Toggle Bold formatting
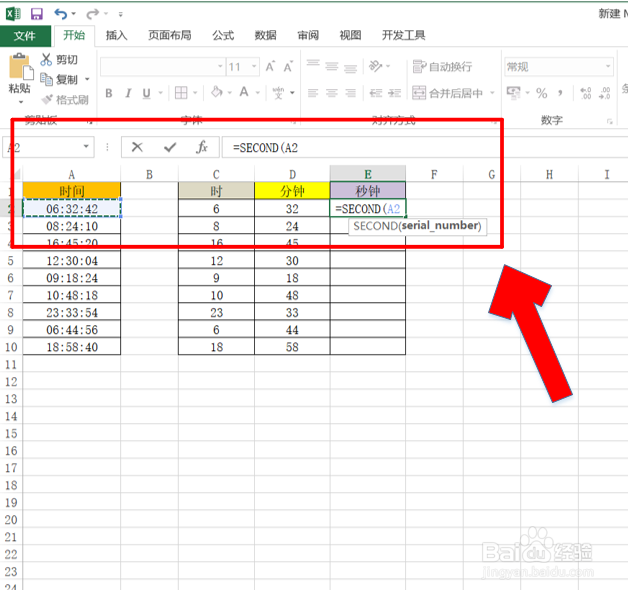This screenshot has width=628, height=594. click(x=109, y=93)
